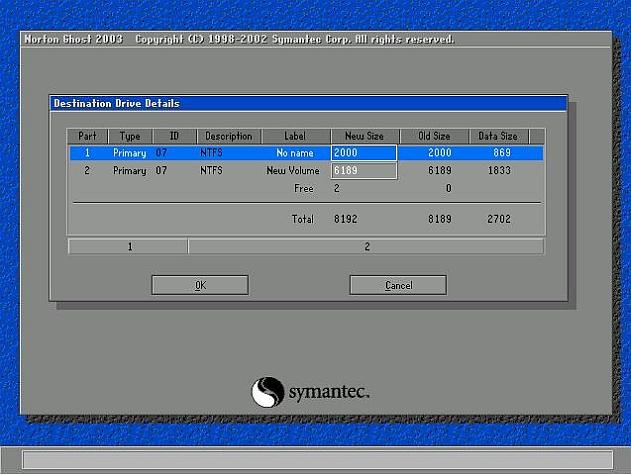631x474 pixels.
Task: Click the ID column header
Action: pos(174,136)
